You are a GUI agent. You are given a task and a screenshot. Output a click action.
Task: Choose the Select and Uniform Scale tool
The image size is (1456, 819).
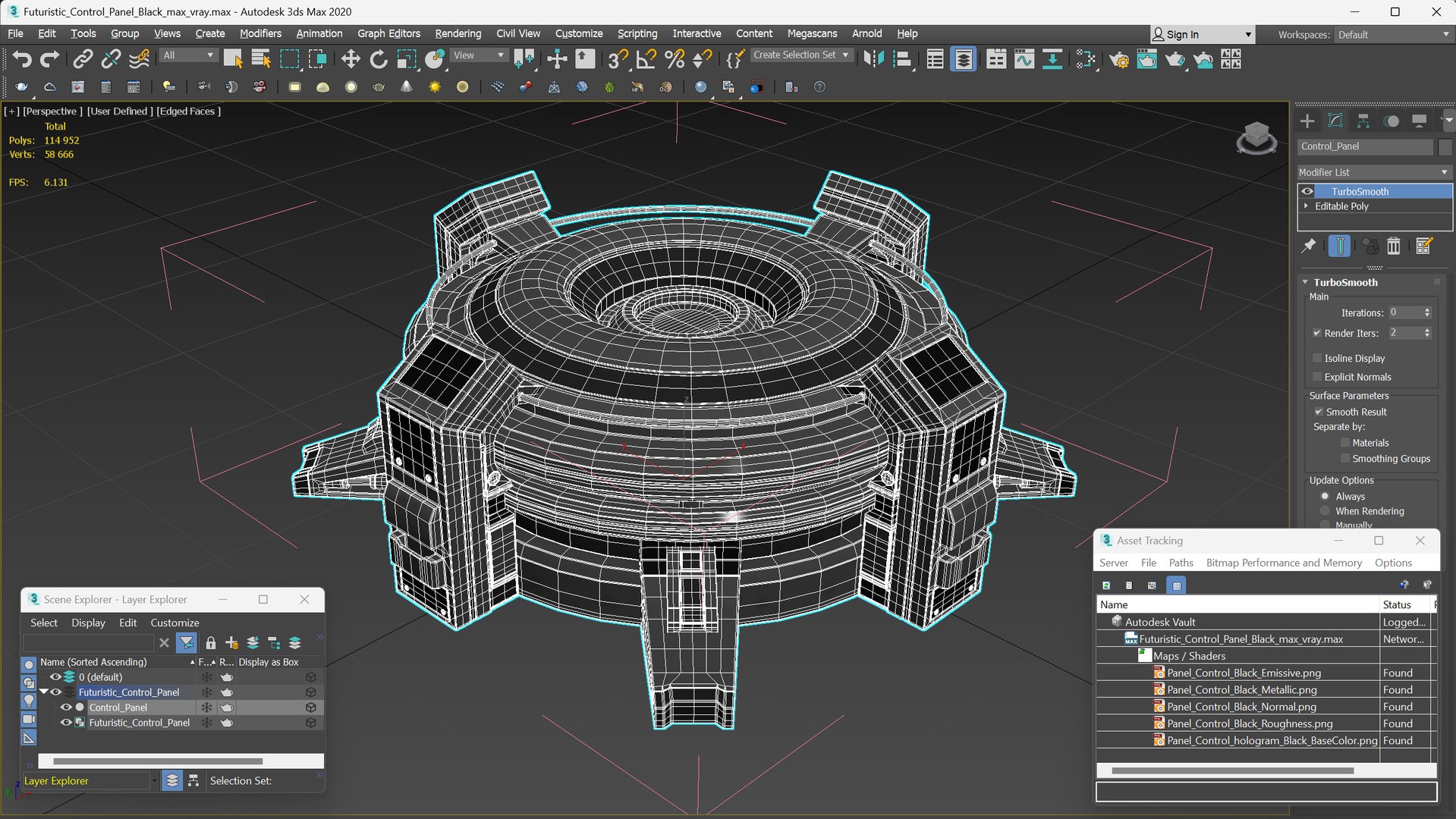click(x=407, y=58)
